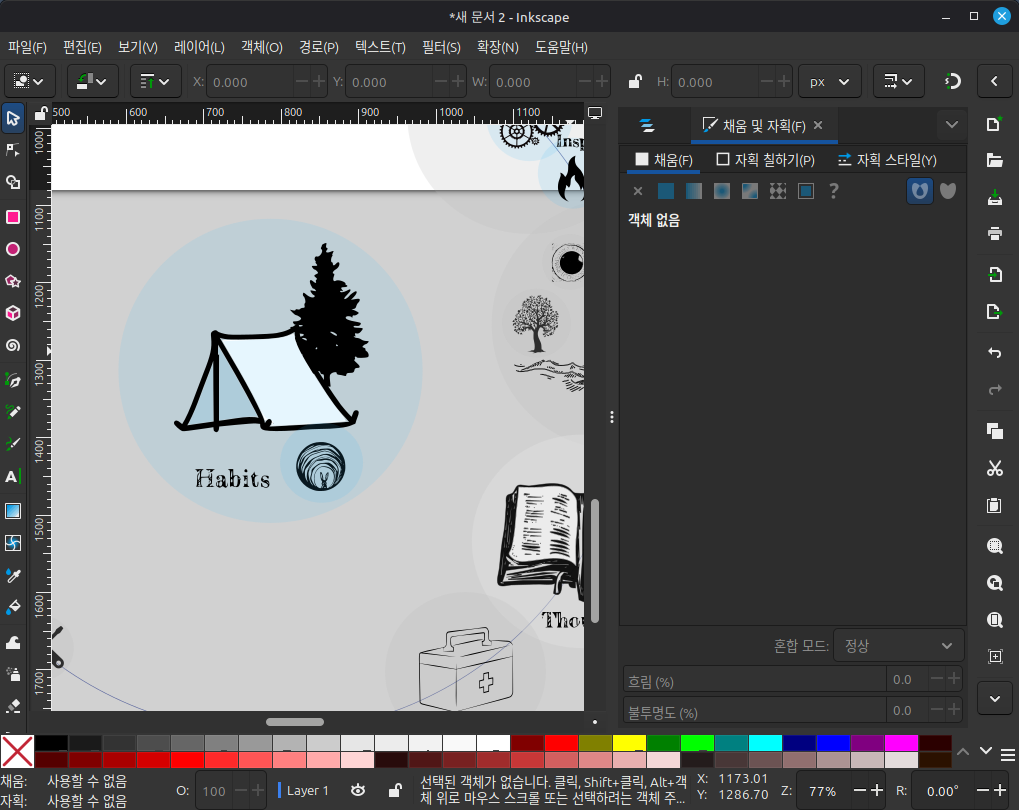
Task: Click the Print icon in command bar
Action: click(994, 234)
